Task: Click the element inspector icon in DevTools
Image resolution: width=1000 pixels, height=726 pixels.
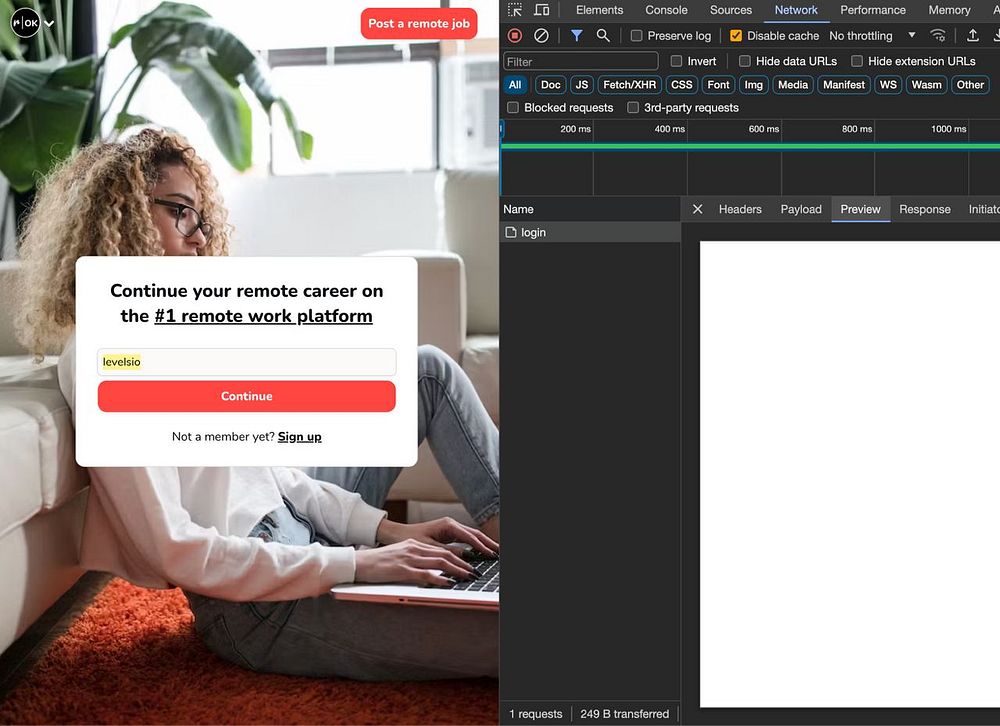Action: (515, 10)
